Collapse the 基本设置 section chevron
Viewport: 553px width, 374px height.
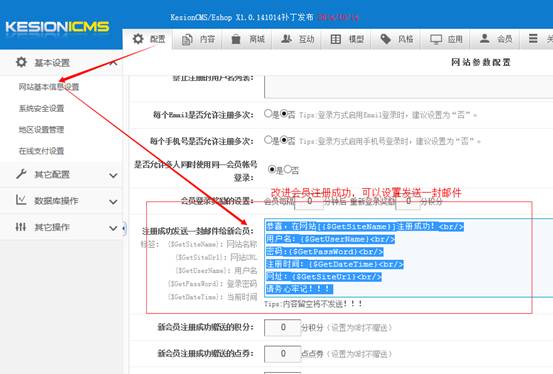coord(113,63)
